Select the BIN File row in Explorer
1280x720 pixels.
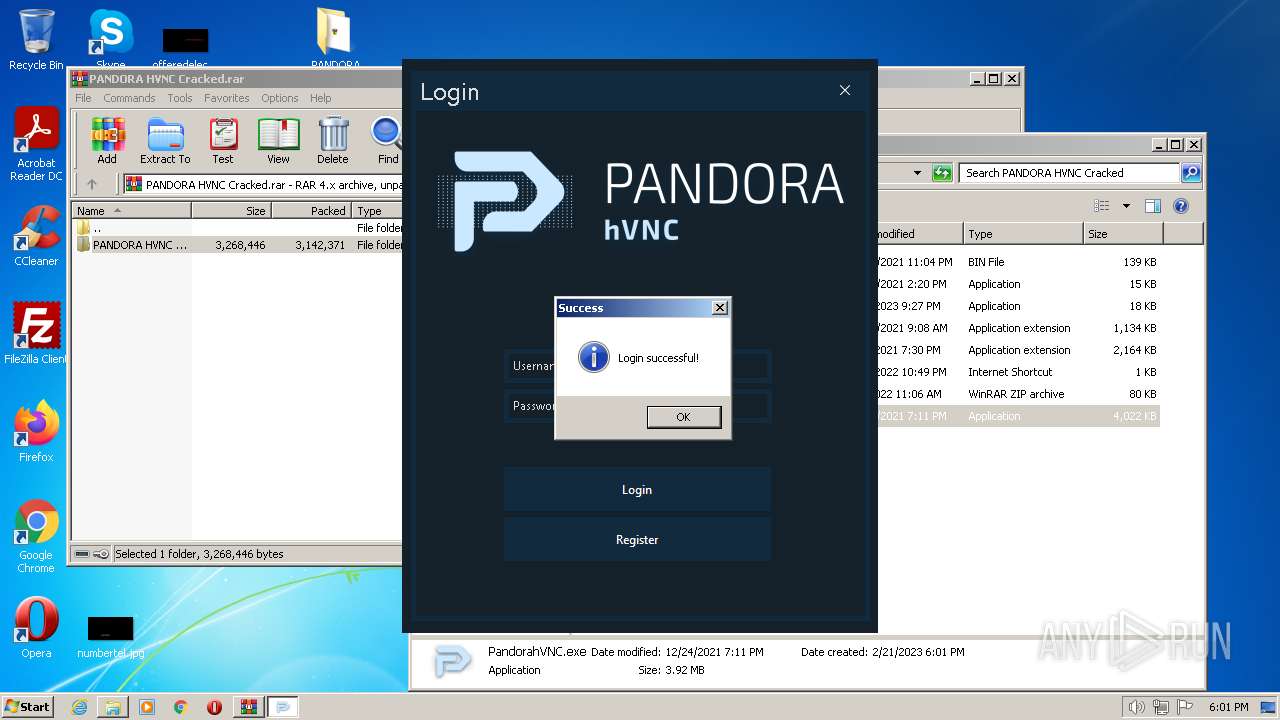click(1018, 262)
